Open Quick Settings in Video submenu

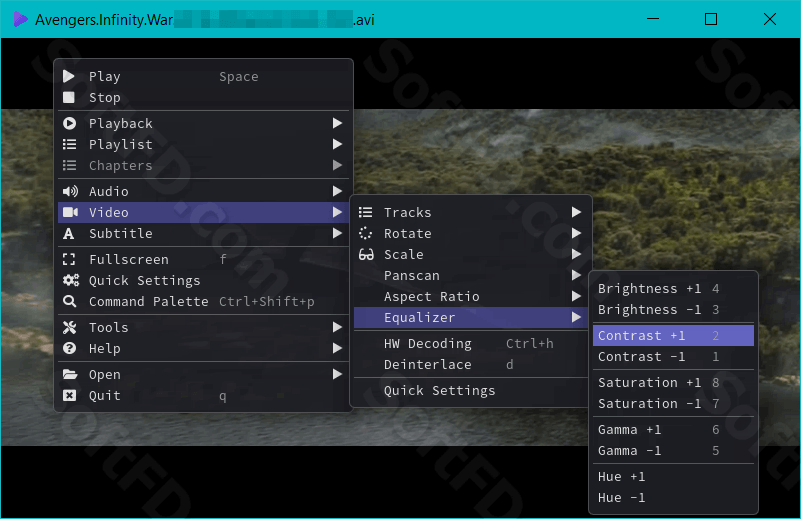[470, 391]
